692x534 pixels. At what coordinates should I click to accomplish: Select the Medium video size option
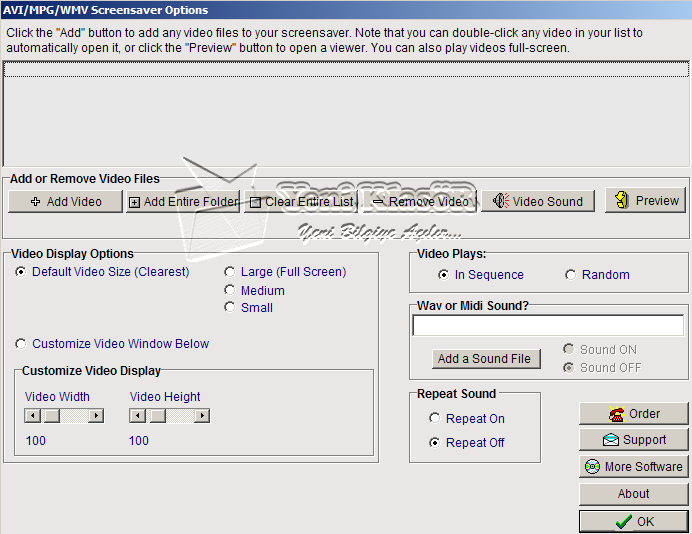[x=230, y=291]
